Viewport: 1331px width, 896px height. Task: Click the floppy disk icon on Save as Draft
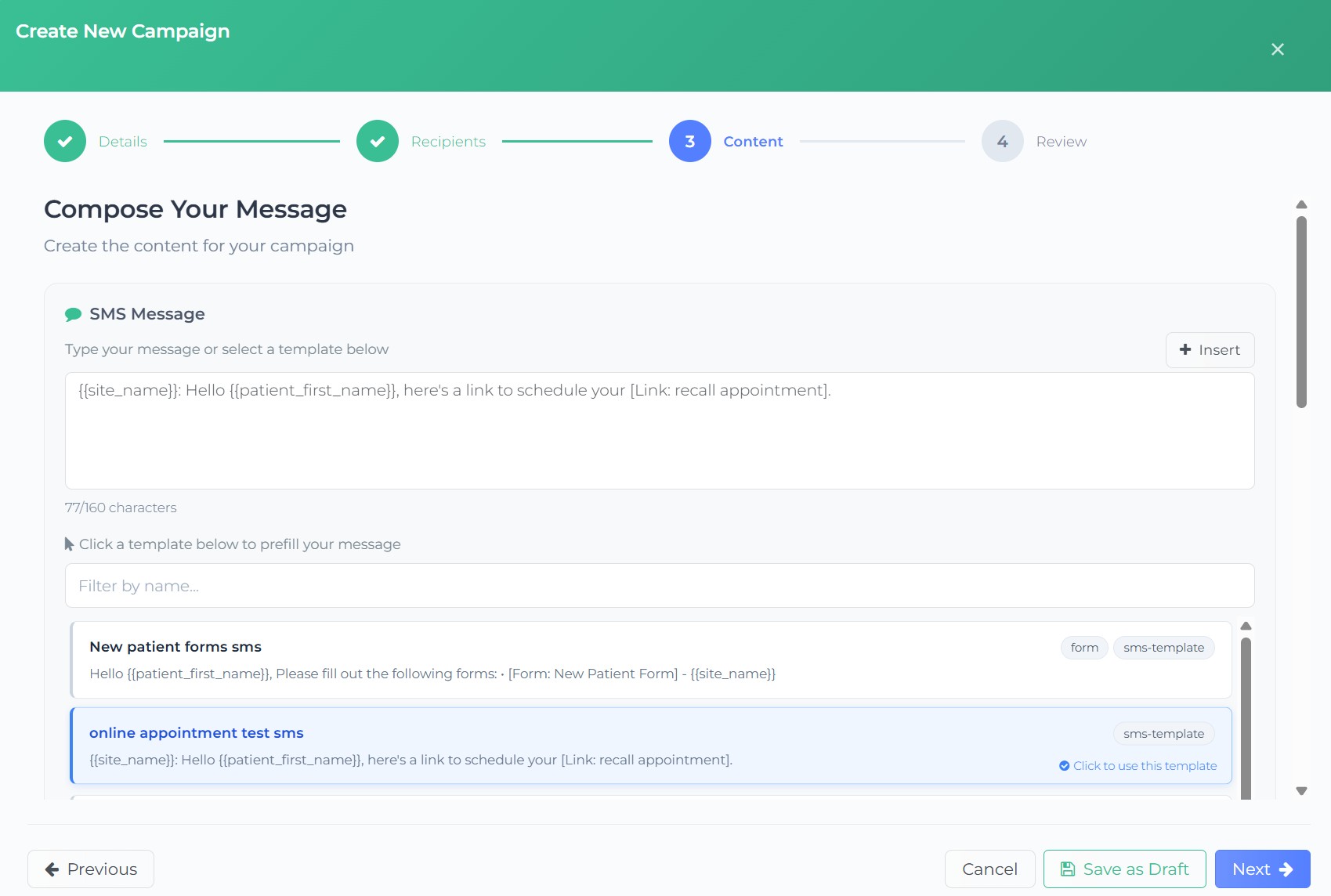[1067, 869]
